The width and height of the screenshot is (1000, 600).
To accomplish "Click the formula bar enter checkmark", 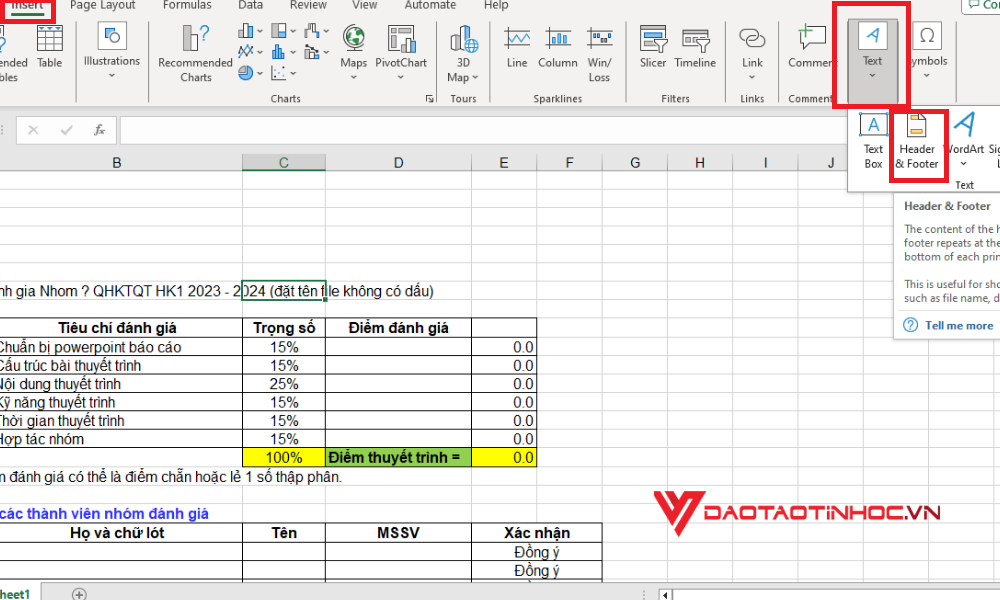I will click(x=66, y=130).
